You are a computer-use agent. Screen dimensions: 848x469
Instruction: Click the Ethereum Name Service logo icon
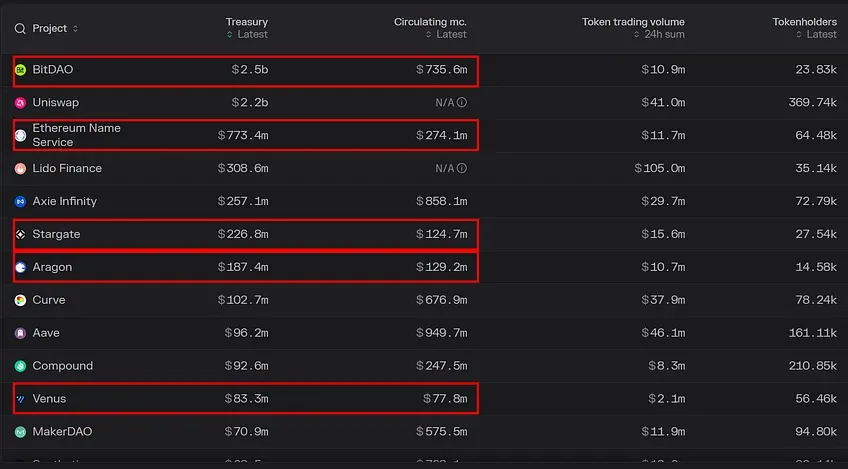20,135
